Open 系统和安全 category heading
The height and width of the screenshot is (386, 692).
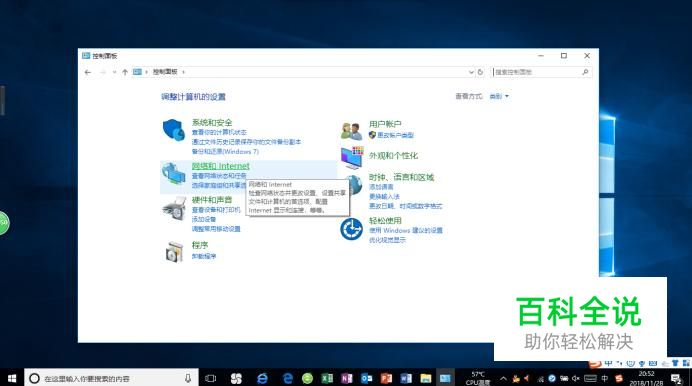(212, 123)
